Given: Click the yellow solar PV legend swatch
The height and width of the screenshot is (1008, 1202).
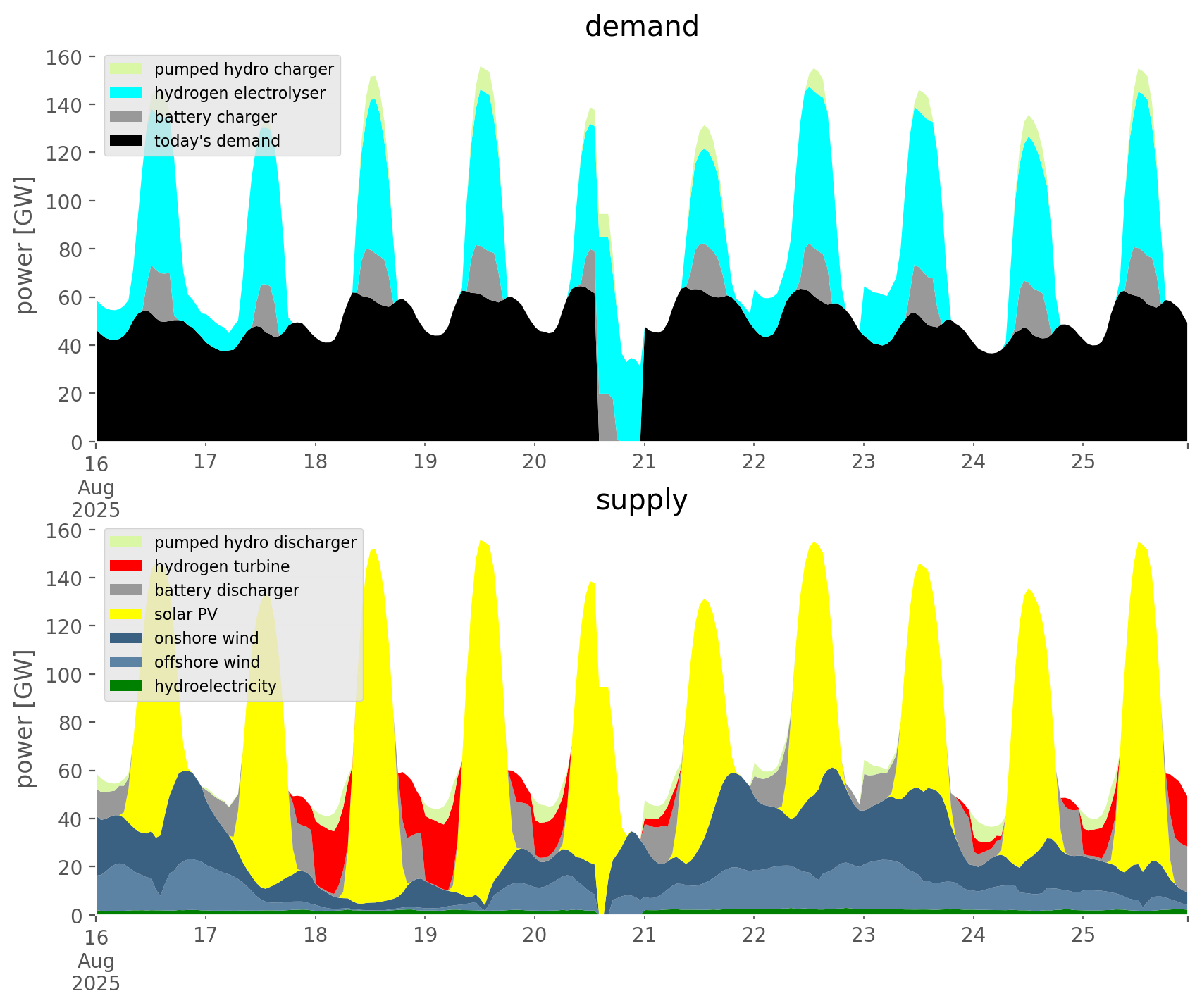Looking at the screenshot, I should coord(127,614).
